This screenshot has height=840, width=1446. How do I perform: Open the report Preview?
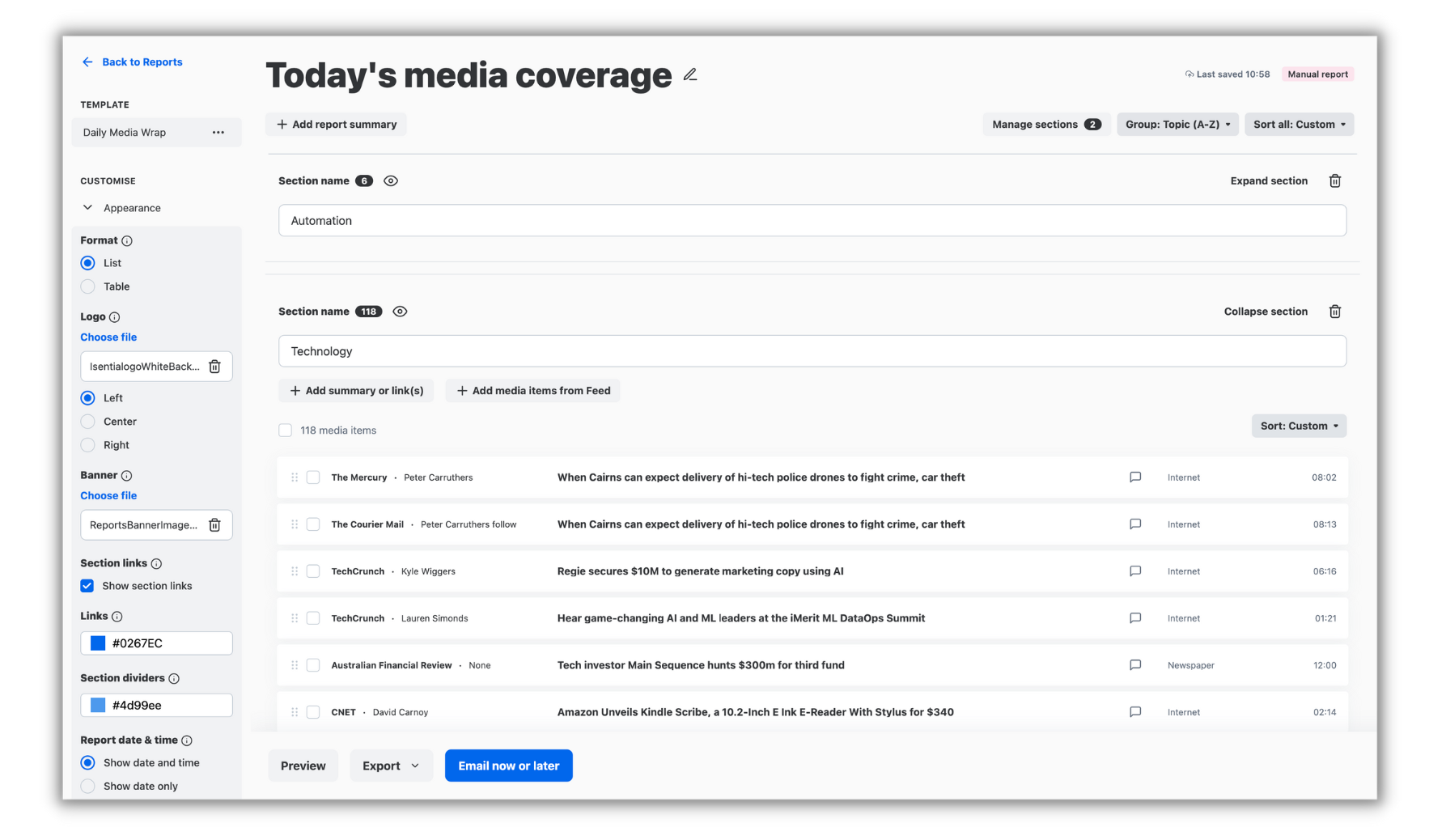303,766
